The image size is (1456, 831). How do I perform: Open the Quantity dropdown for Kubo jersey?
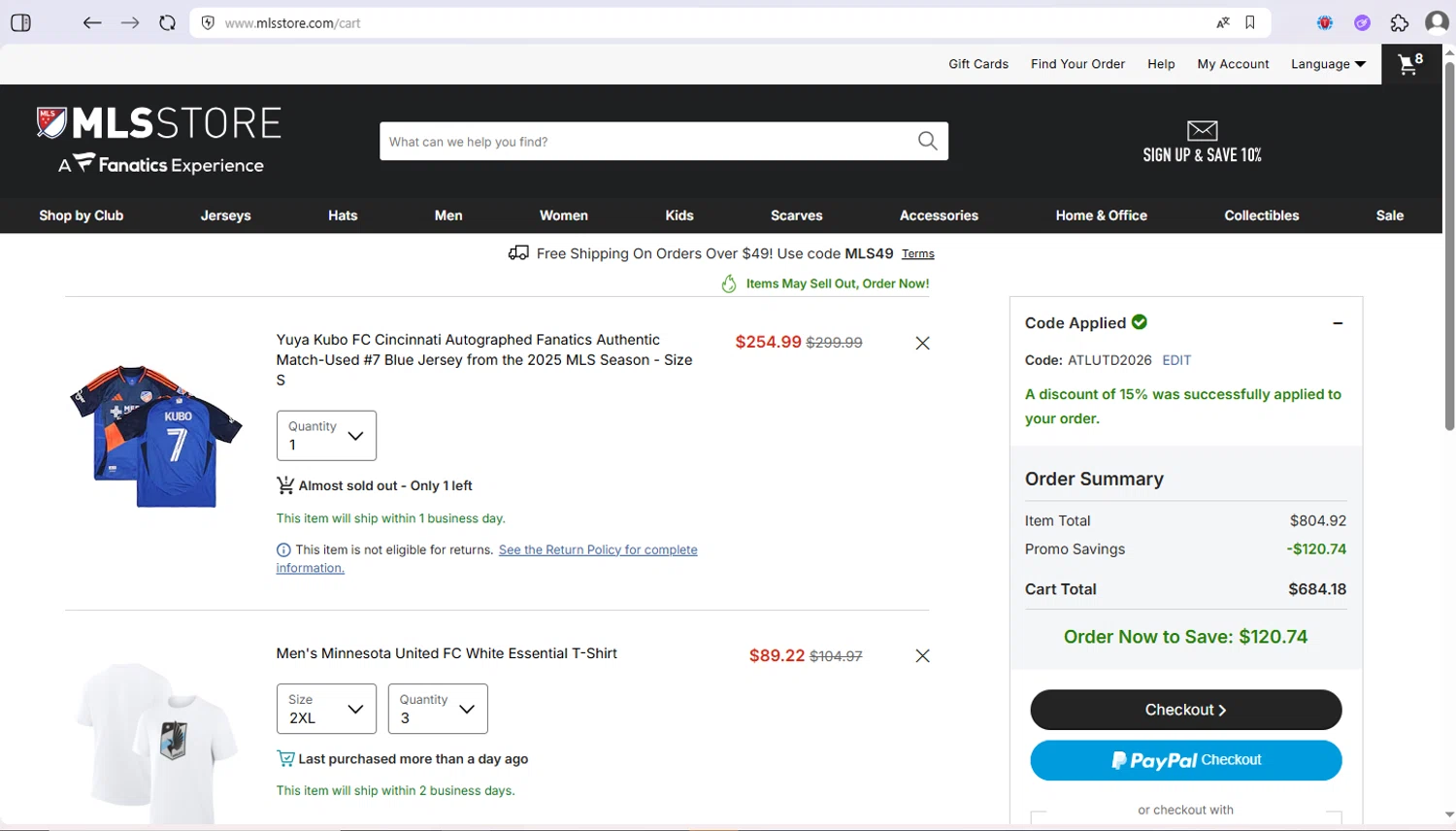(326, 436)
